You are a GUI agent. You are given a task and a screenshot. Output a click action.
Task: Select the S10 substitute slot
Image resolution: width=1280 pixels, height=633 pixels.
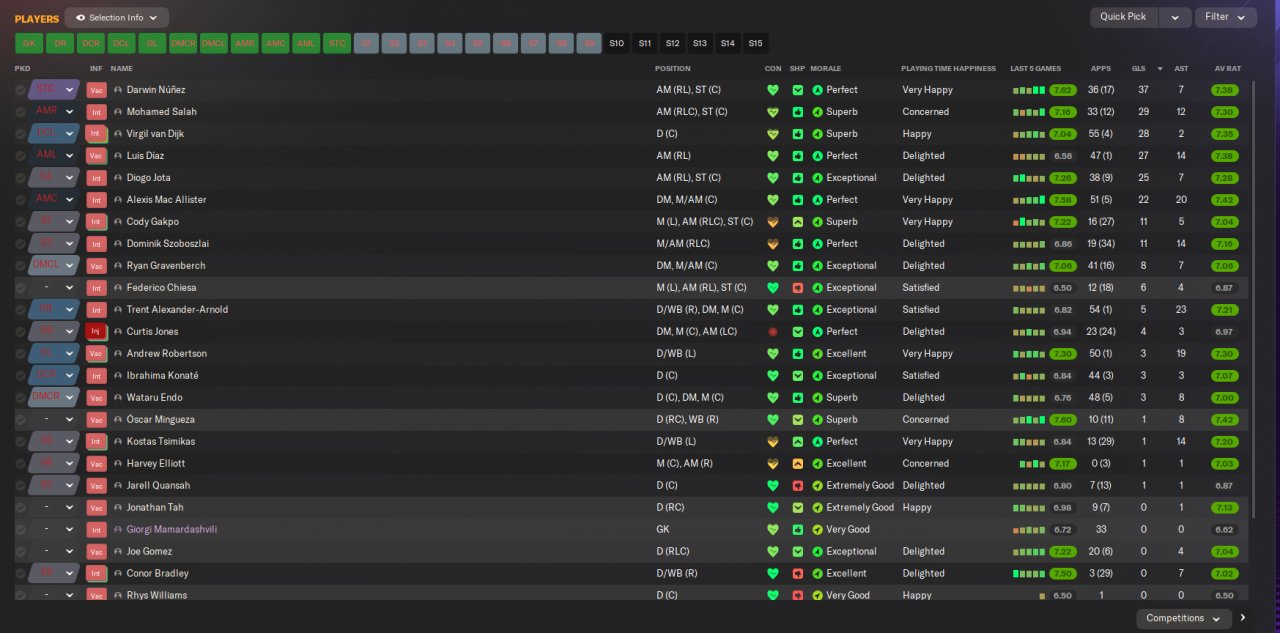616,44
